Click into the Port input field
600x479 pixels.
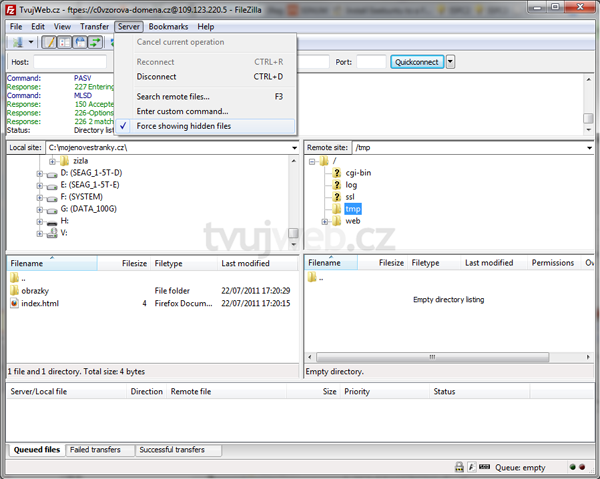[371, 62]
